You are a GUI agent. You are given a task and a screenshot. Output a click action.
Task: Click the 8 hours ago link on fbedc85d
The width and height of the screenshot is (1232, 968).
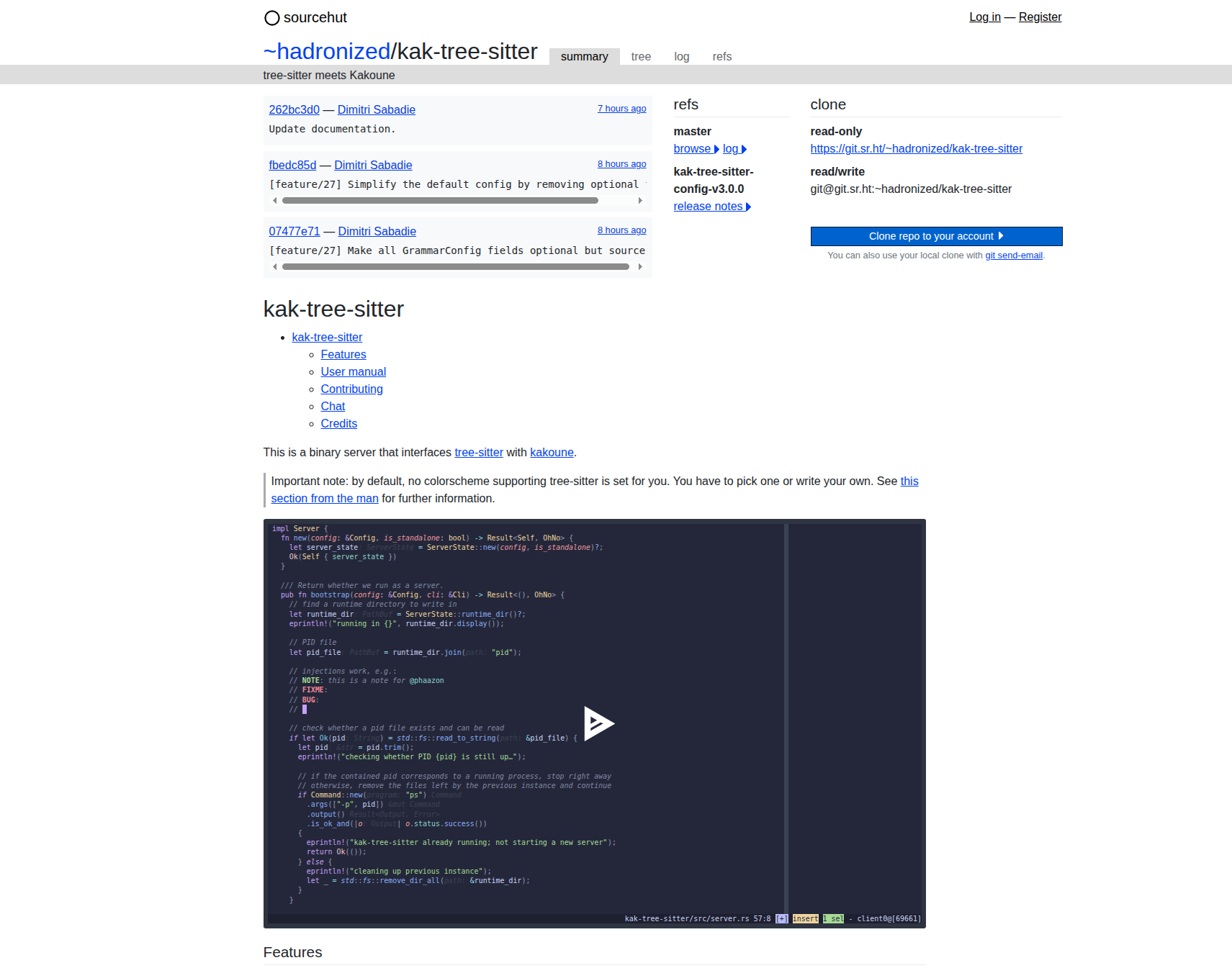[621, 164]
